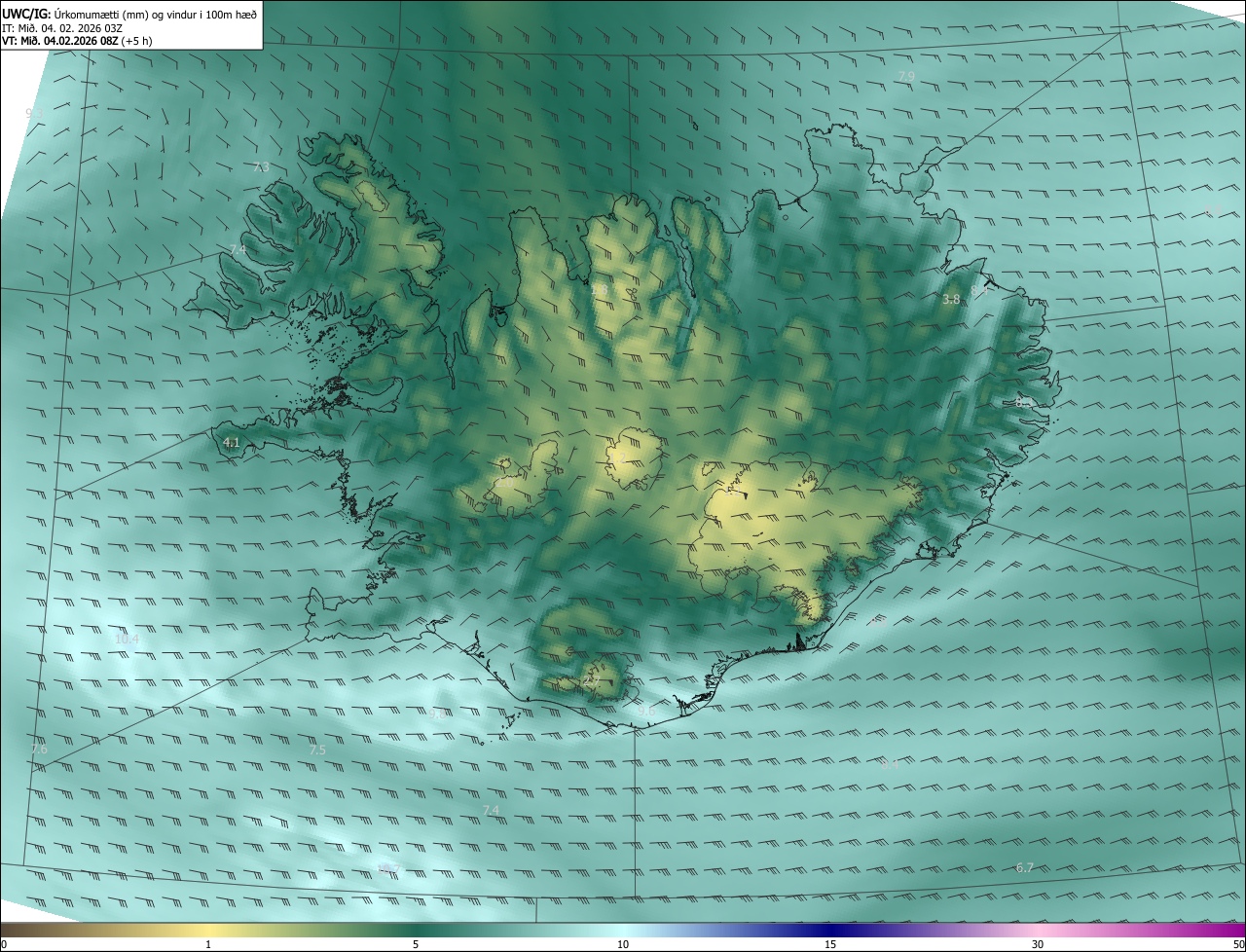
Task: Click the 10.4 value label over the sea
Action: (127, 640)
